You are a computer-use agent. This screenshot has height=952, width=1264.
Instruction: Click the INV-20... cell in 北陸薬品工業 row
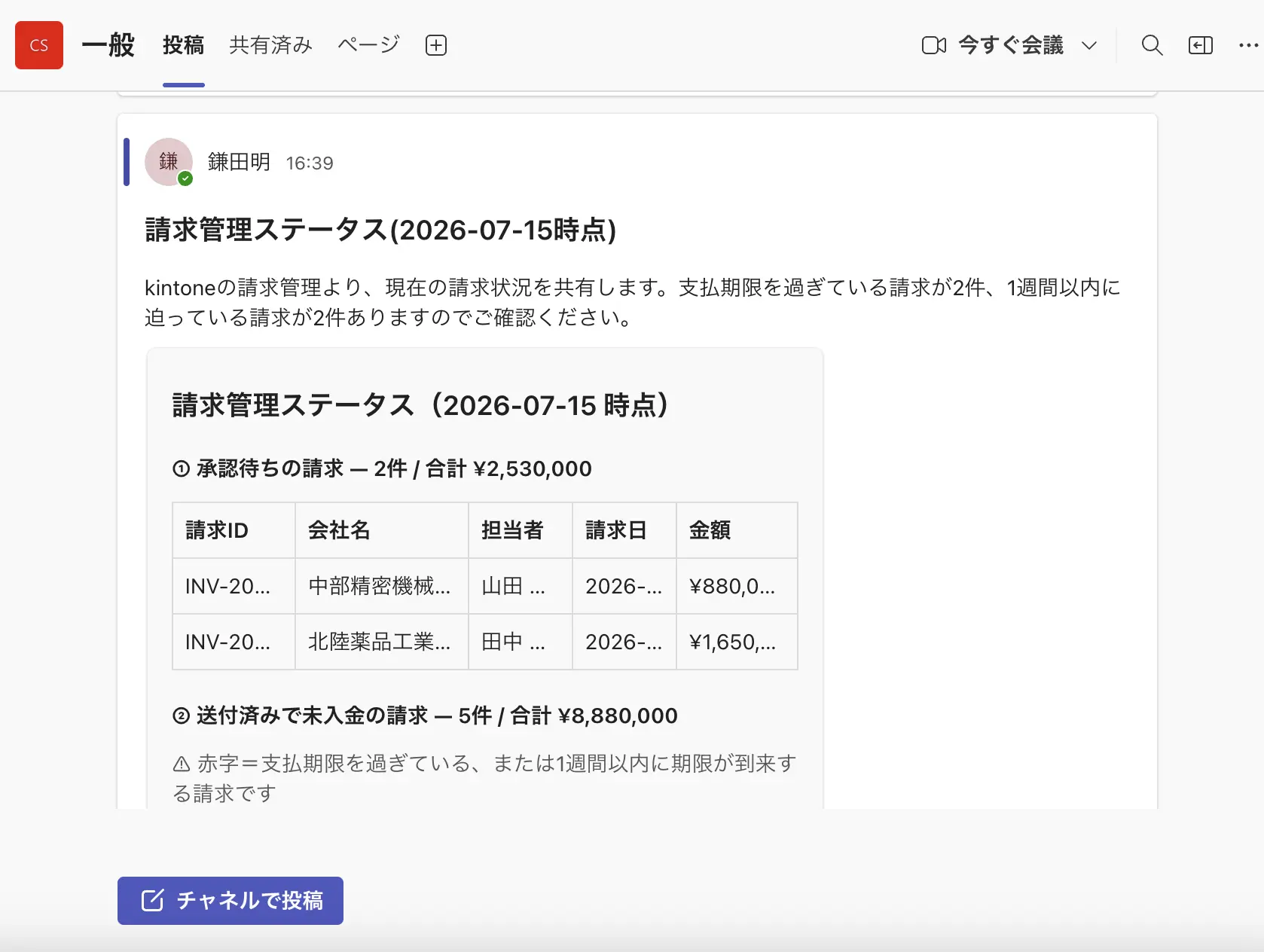click(x=234, y=642)
